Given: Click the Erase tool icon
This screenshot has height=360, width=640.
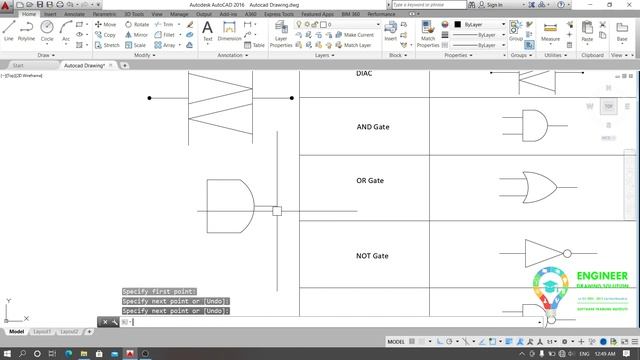Looking at the screenshot, I should [190, 24].
